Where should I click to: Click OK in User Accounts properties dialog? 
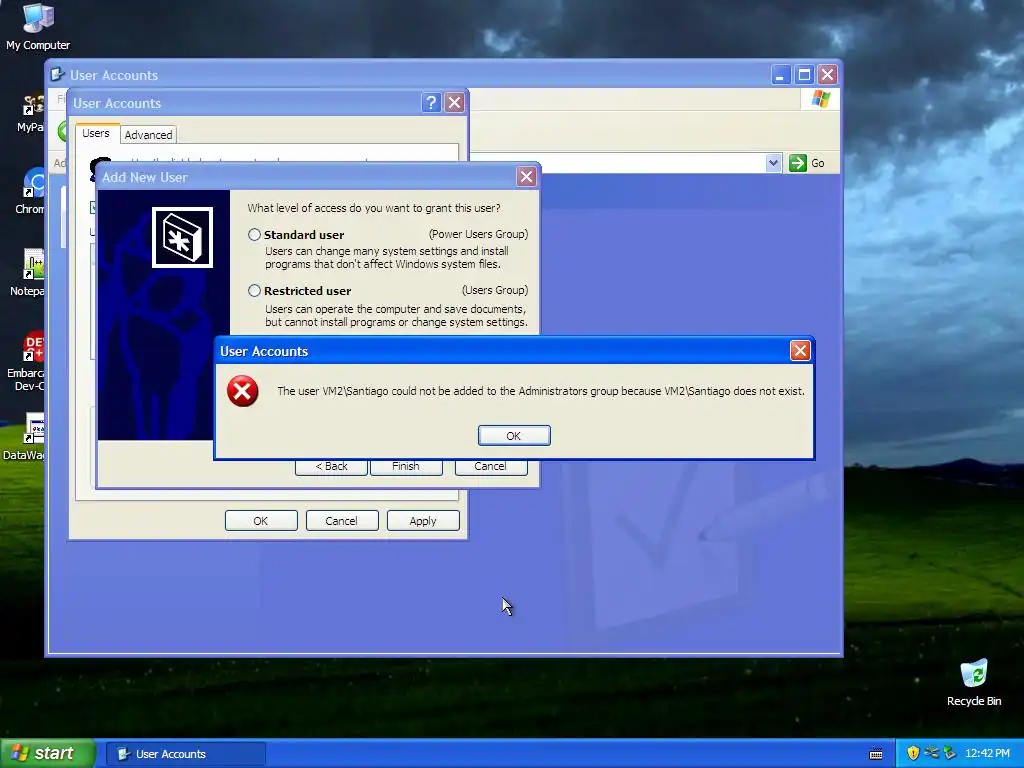pyautogui.click(x=261, y=520)
